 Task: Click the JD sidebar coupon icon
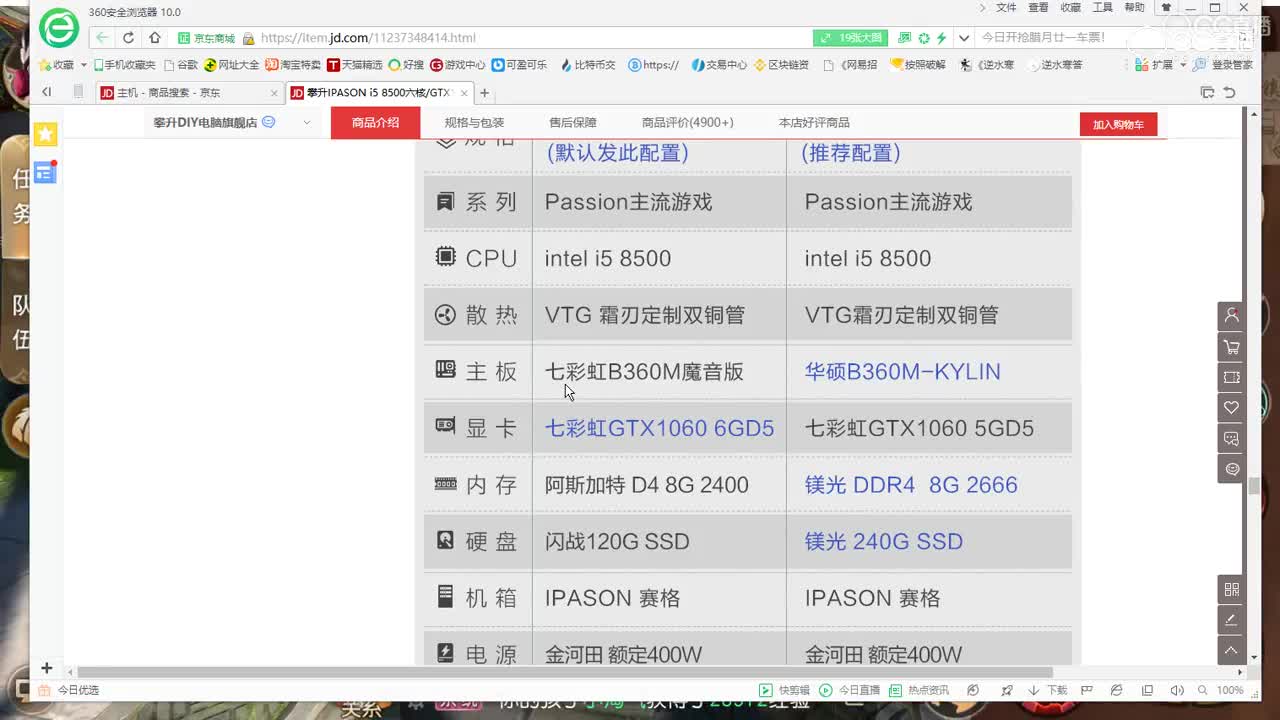pos(1231,377)
